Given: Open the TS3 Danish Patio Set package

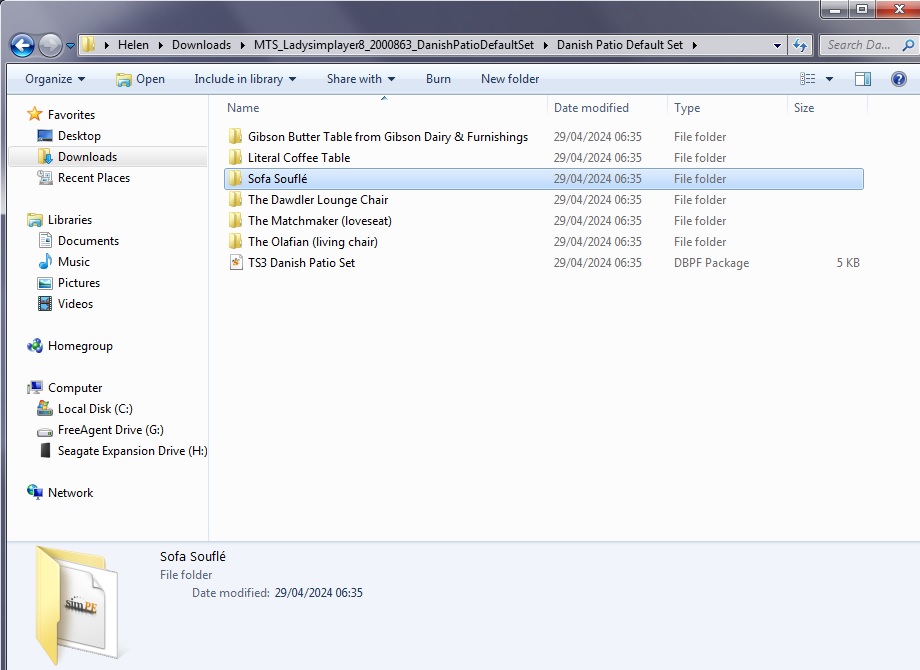Looking at the screenshot, I should [301, 263].
